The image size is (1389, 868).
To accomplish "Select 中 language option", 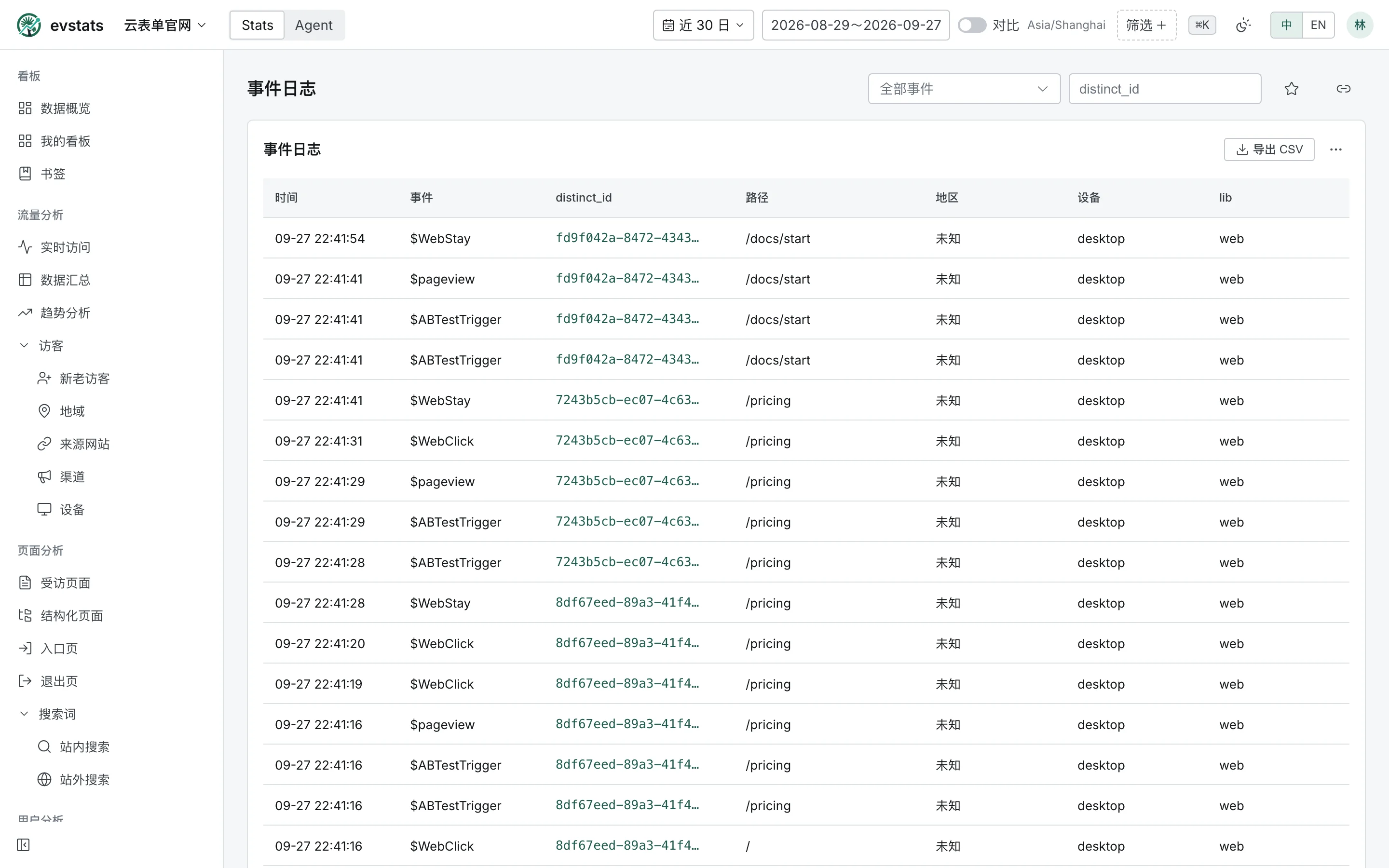I will tap(1286, 25).
